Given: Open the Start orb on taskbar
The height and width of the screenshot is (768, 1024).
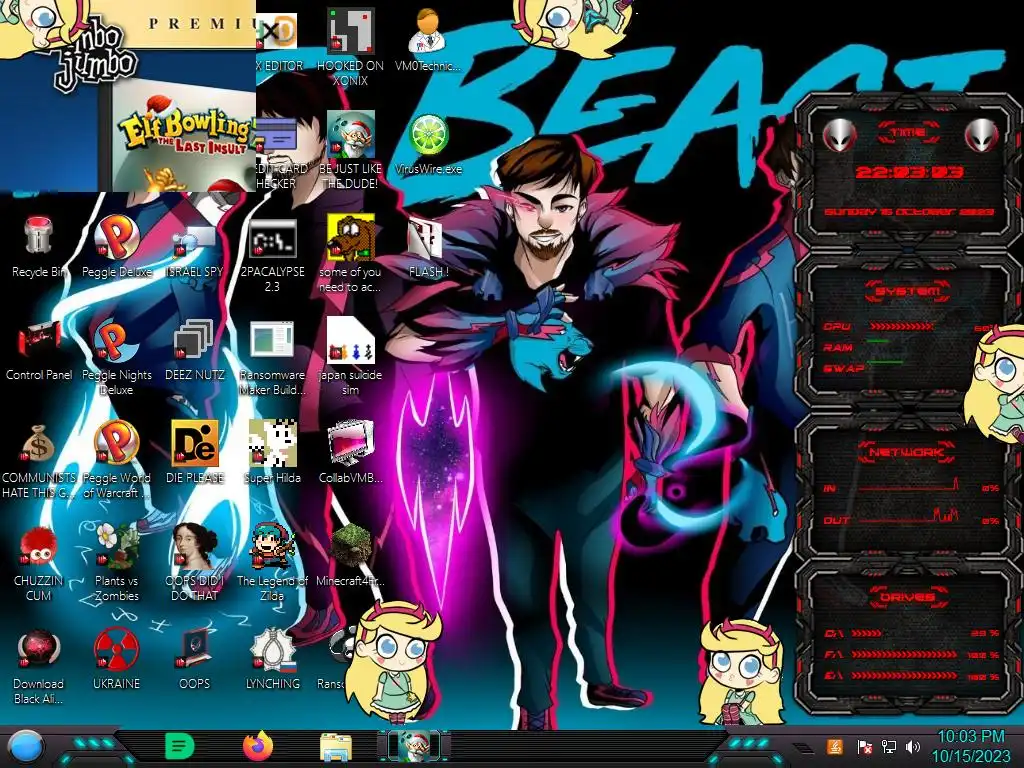Looking at the screenshot, I should 25,746.
